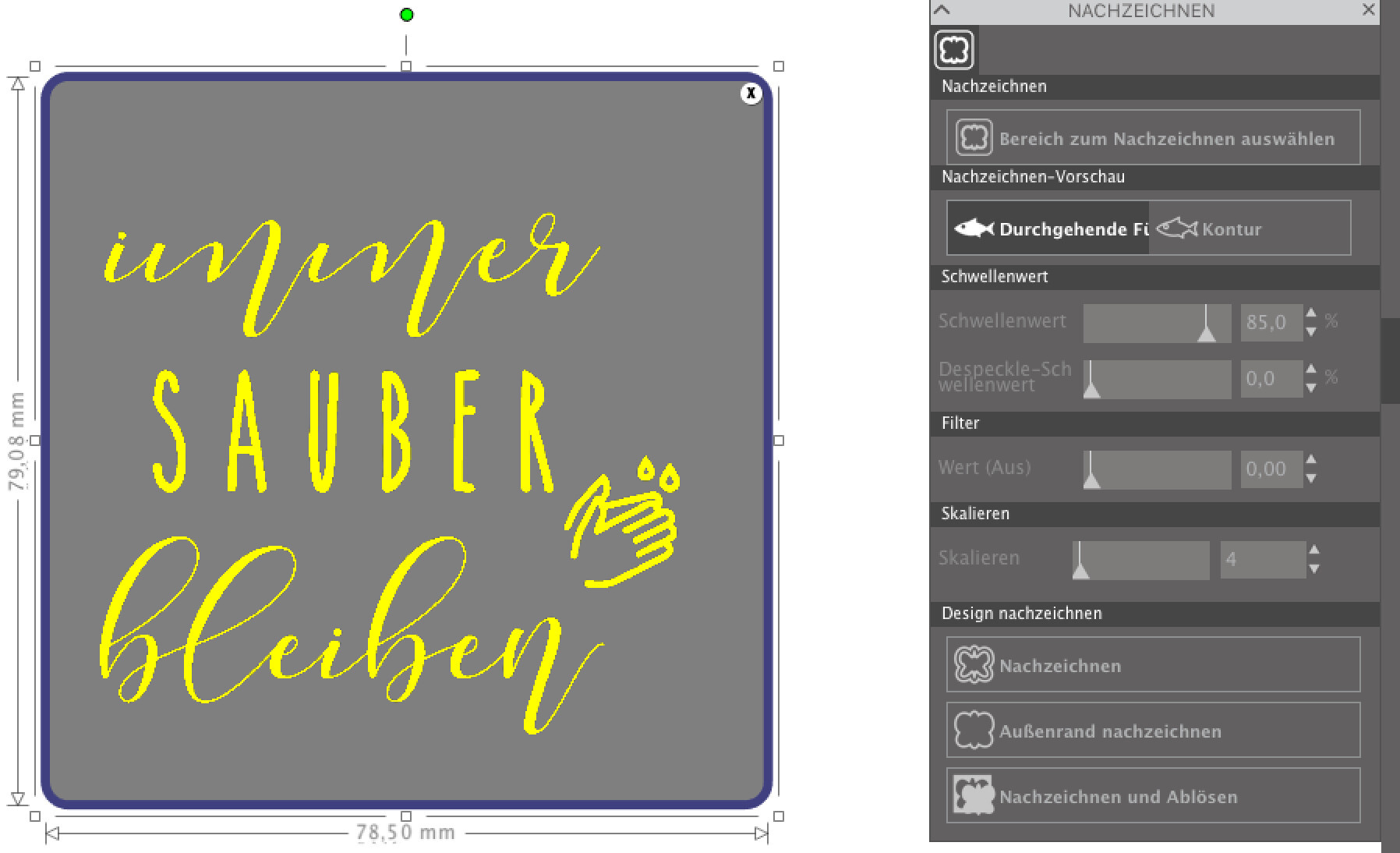The width and height of the screenshot is (1400, 853).
Task: Click the Außenrand nachzeichnen icon
Action: coord(974,731)
